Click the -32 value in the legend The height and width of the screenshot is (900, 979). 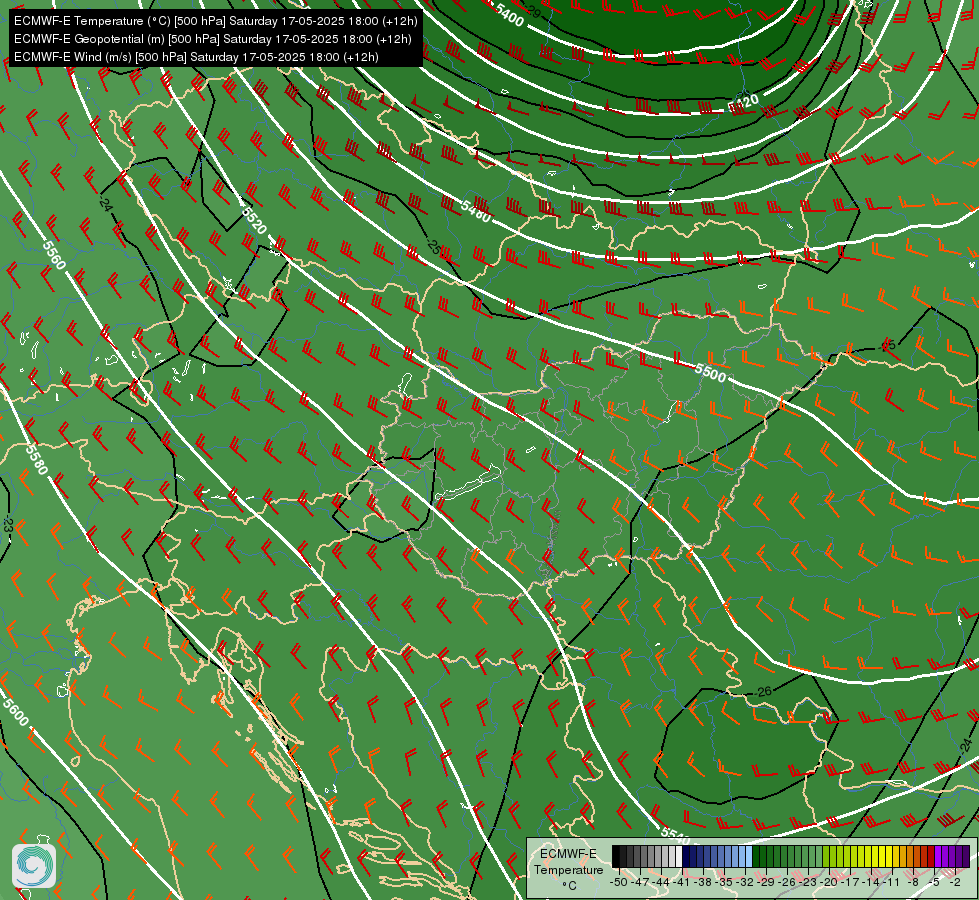pos(745,883)
